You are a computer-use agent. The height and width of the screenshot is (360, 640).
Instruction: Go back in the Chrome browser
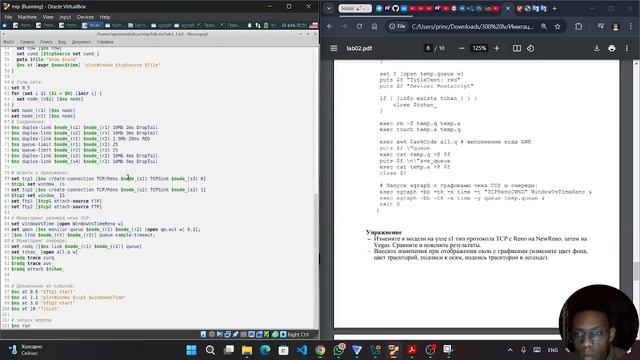(x=329, y=26)
